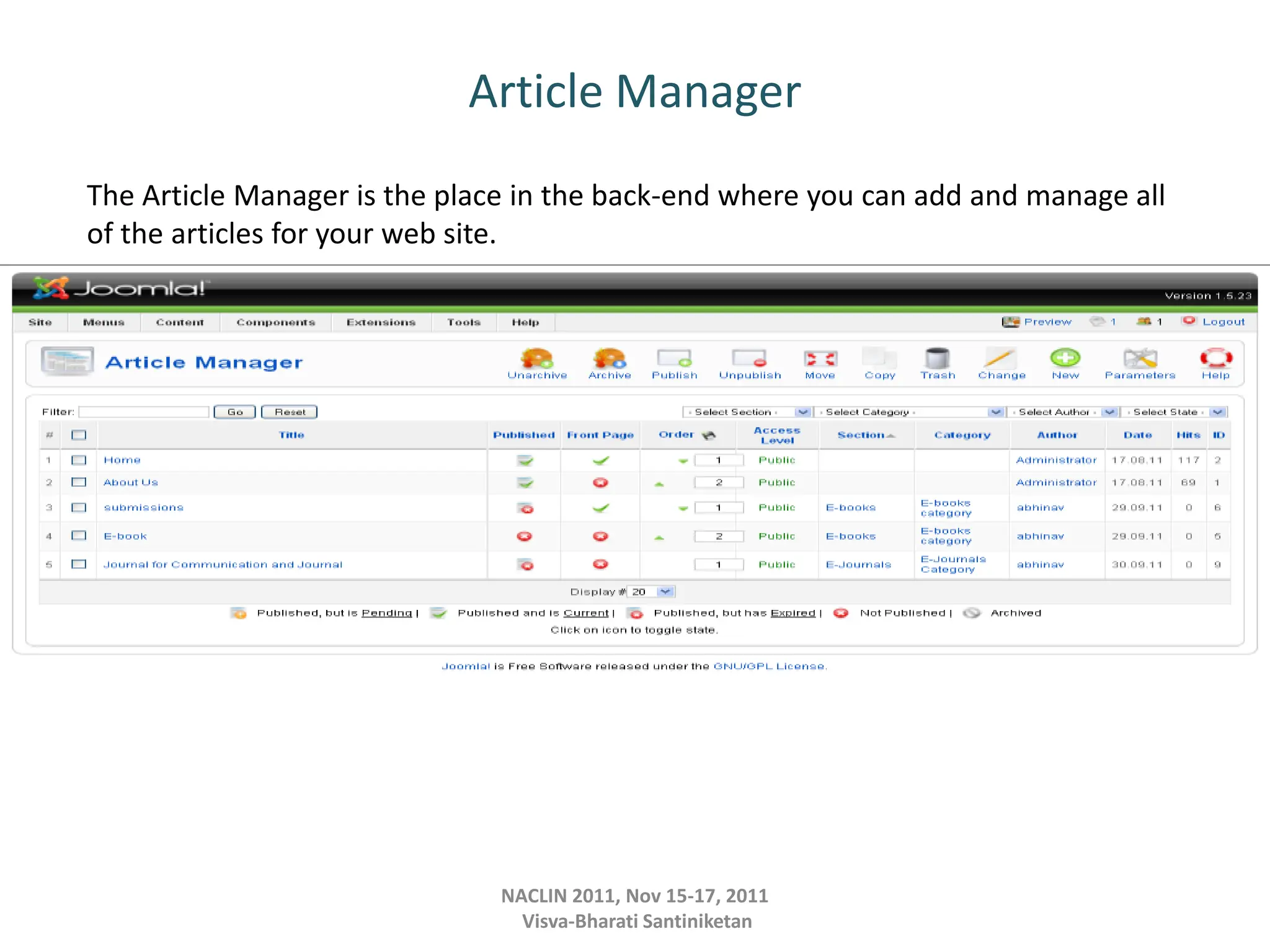The height and width of the screenshot is (952, 1270).
Task: Sort by the Title column header
Action: tap(291, 435)
